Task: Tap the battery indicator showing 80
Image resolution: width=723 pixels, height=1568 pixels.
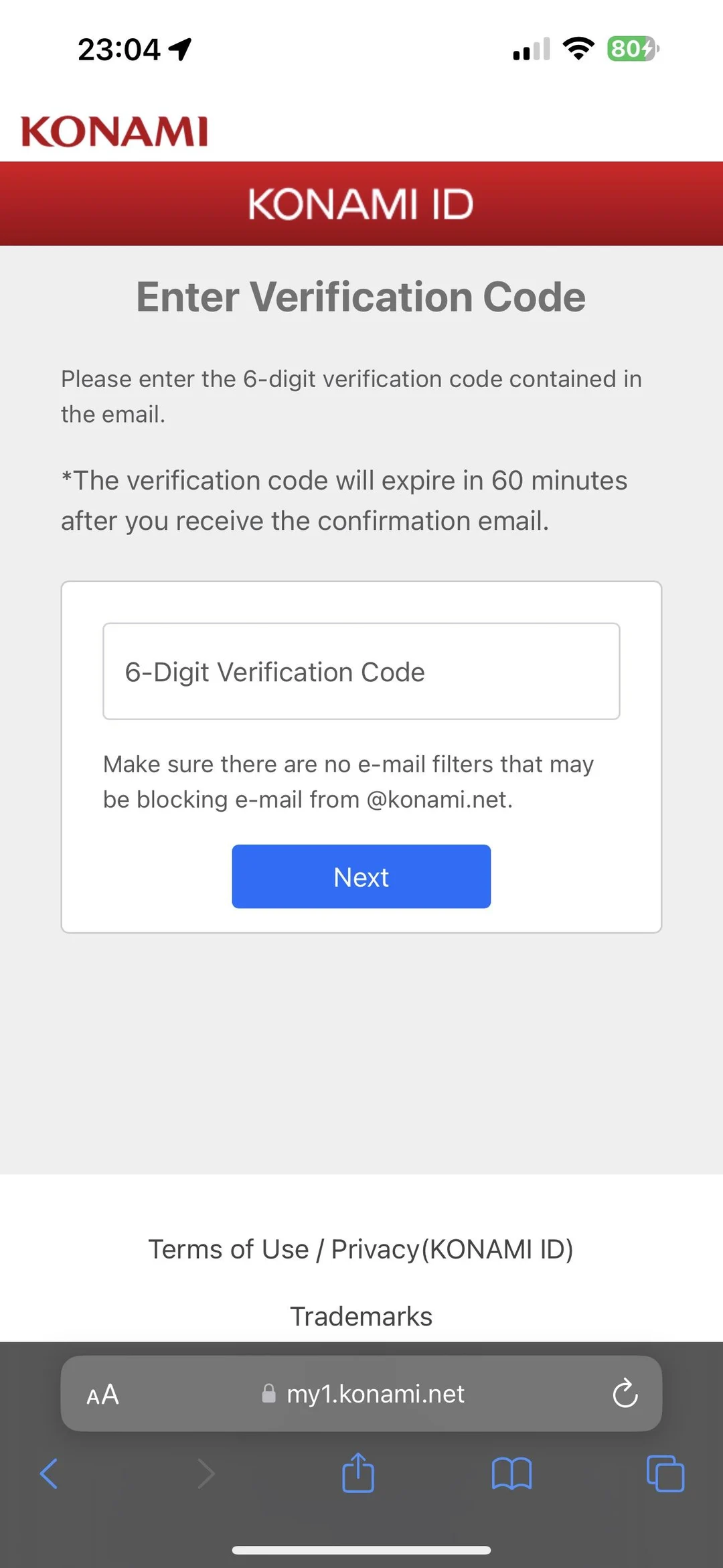Action: point(631,50)
